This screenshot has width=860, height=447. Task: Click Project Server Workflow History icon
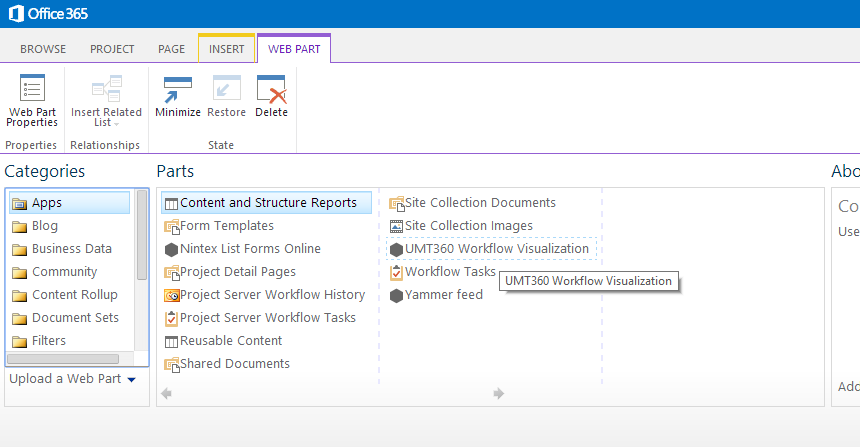172,296
